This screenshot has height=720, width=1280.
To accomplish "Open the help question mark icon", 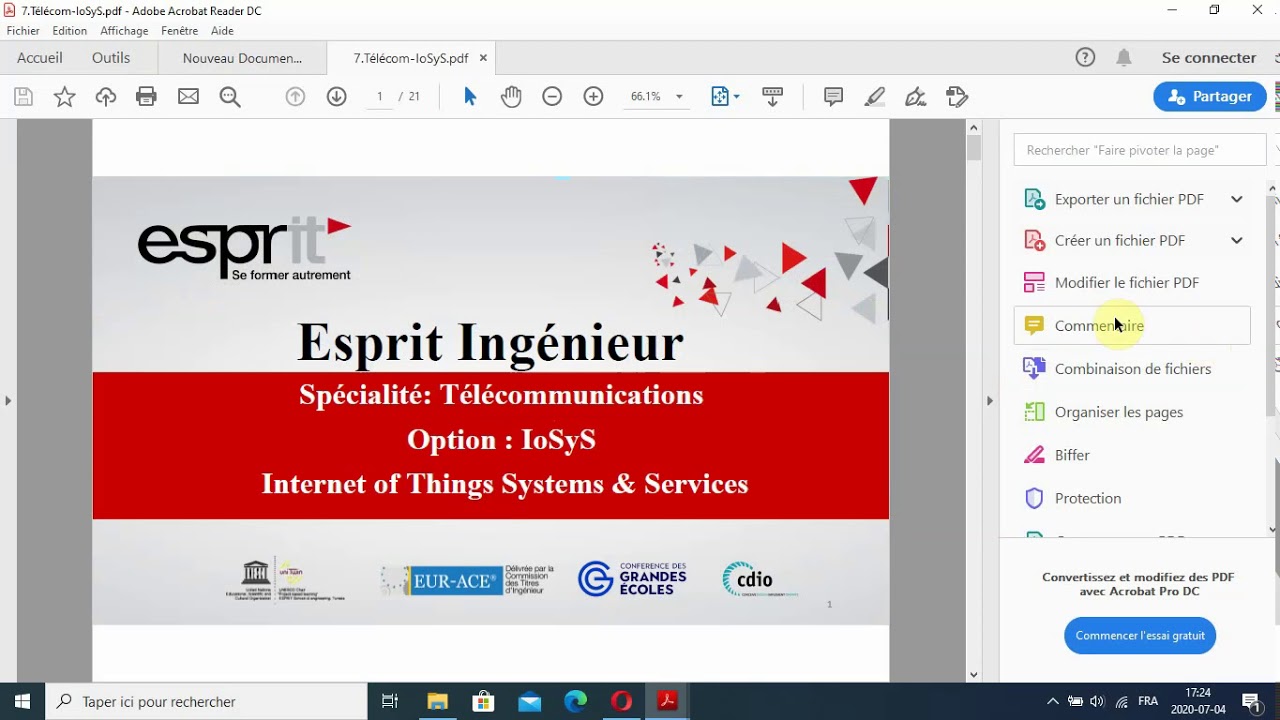I will (1085, 58).
